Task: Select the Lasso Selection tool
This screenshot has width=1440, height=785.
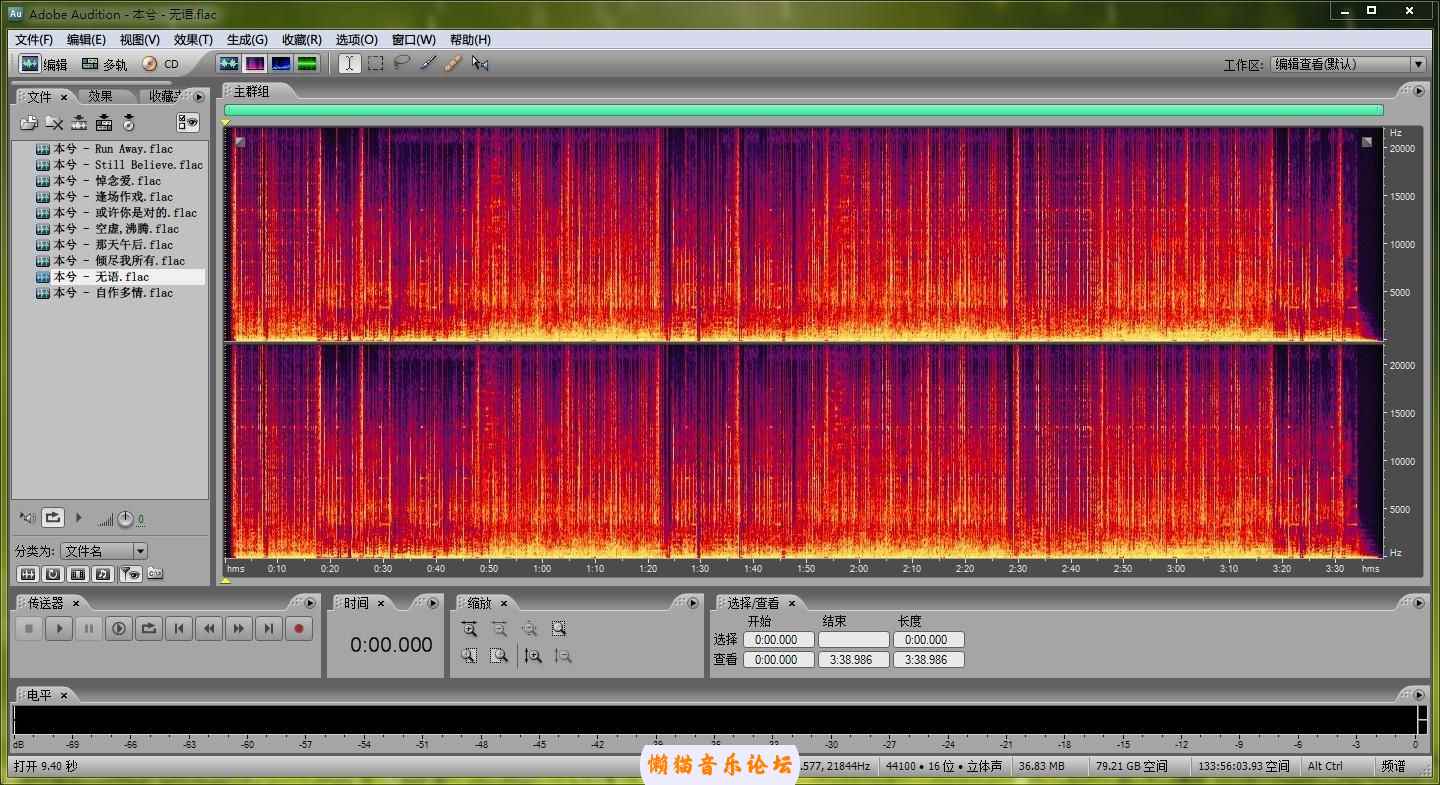Action: pyautogui.click(x=401, y=63)
